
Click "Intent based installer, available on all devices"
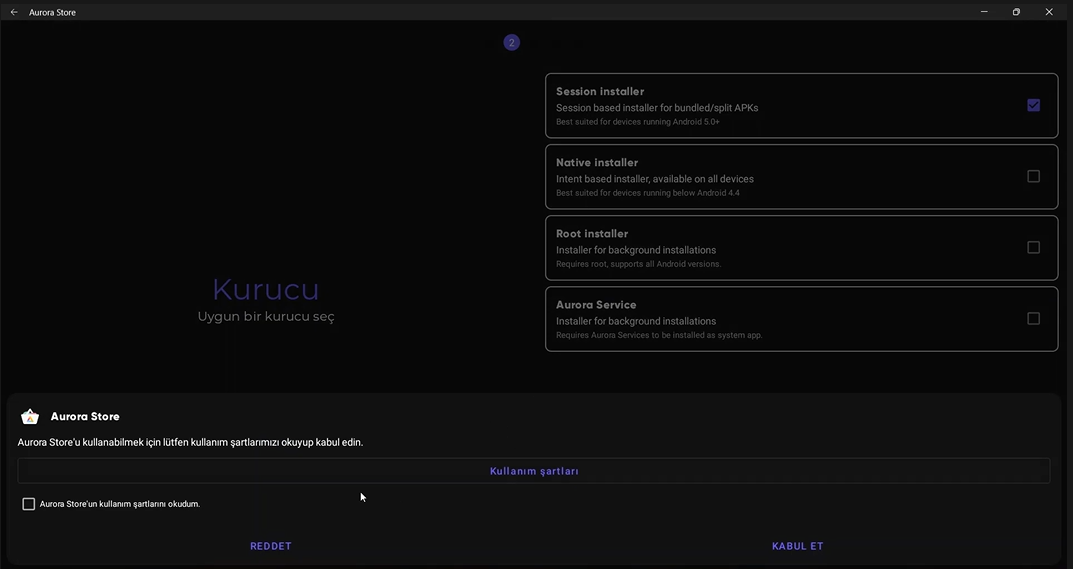[655, 179]
